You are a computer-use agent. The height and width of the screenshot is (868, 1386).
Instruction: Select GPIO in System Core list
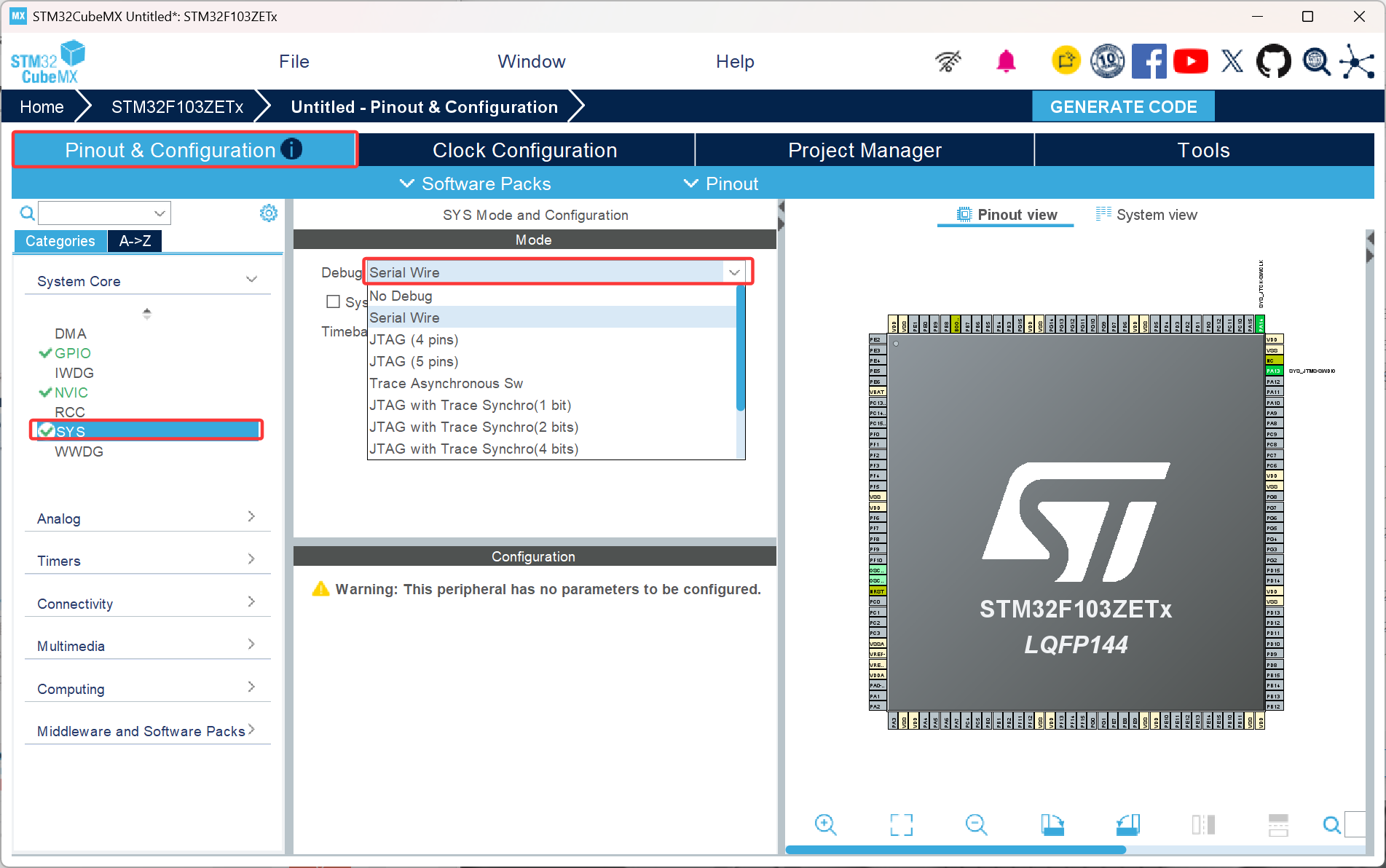(73, 353)
